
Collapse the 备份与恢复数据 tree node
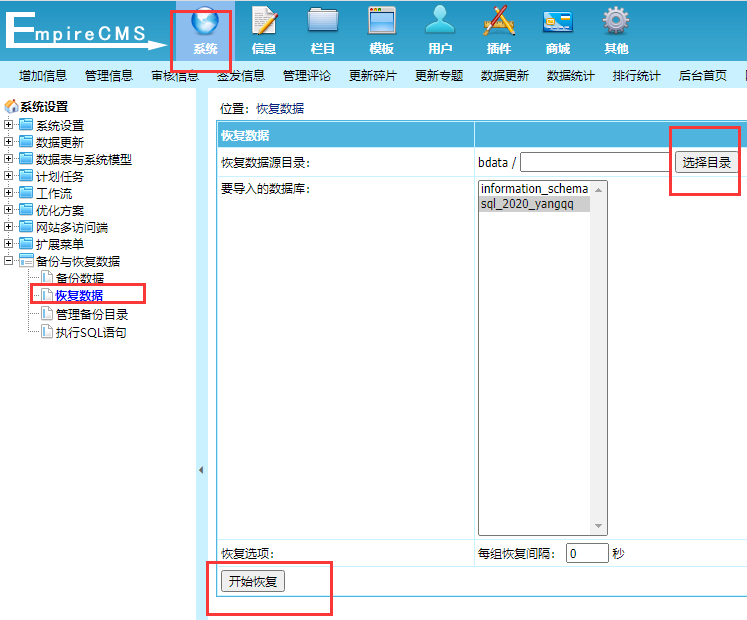[x=8, y=261]
